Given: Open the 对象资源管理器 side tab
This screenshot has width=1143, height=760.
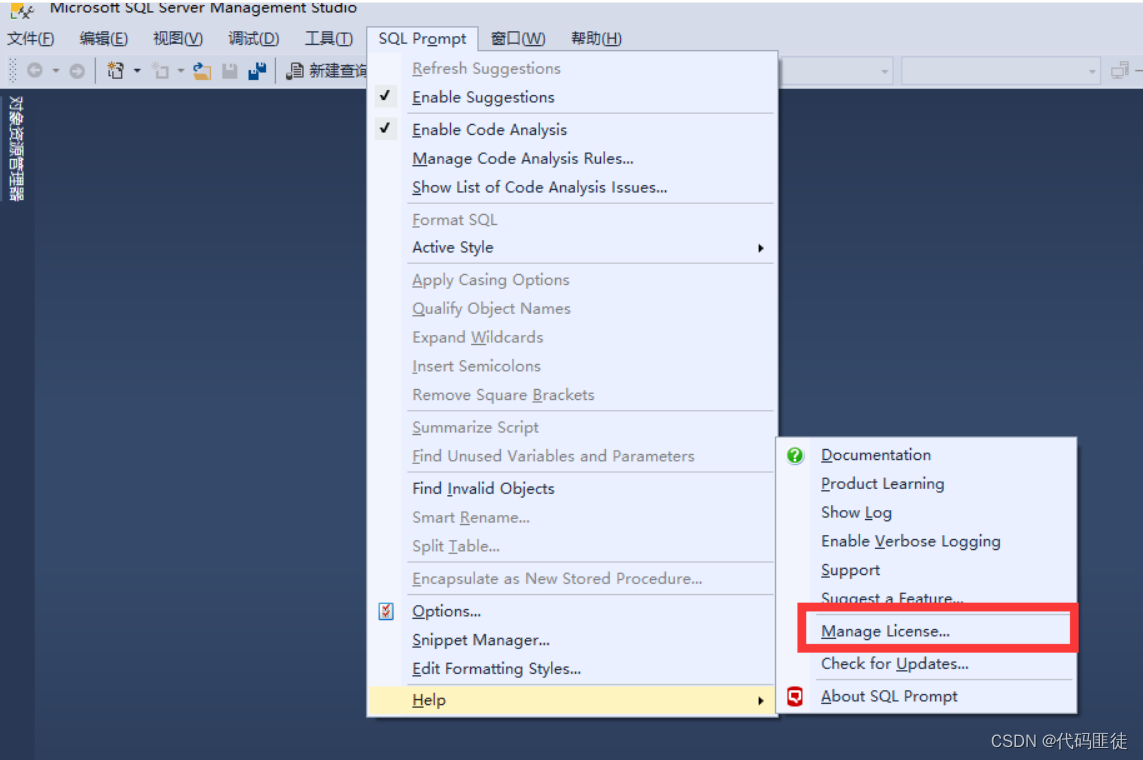Looking at the screenshot, I should coord(16,149).
